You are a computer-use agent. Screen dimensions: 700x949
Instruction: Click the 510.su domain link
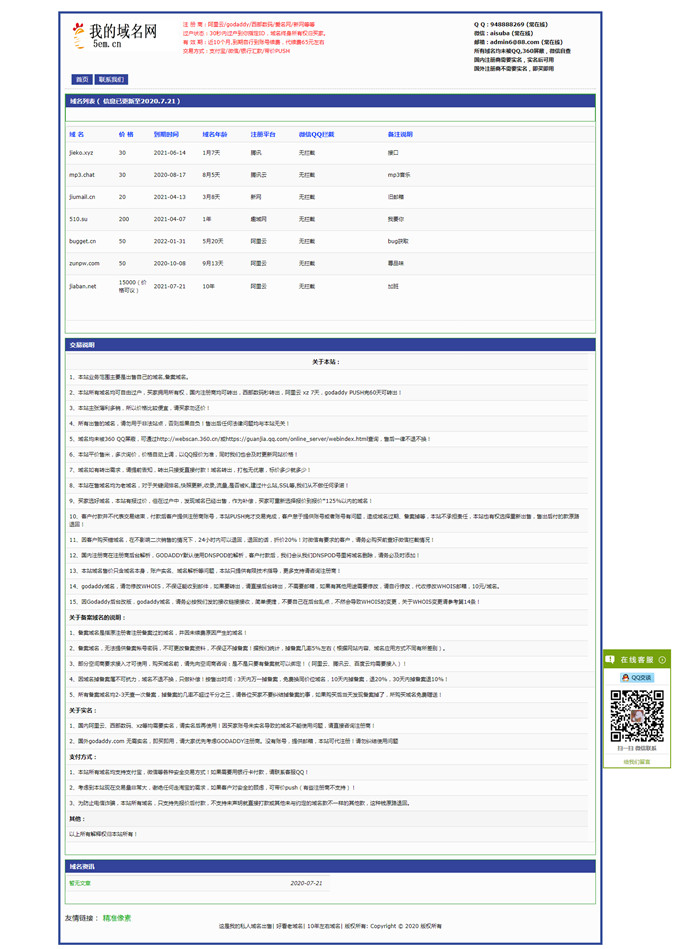[78, 219]
